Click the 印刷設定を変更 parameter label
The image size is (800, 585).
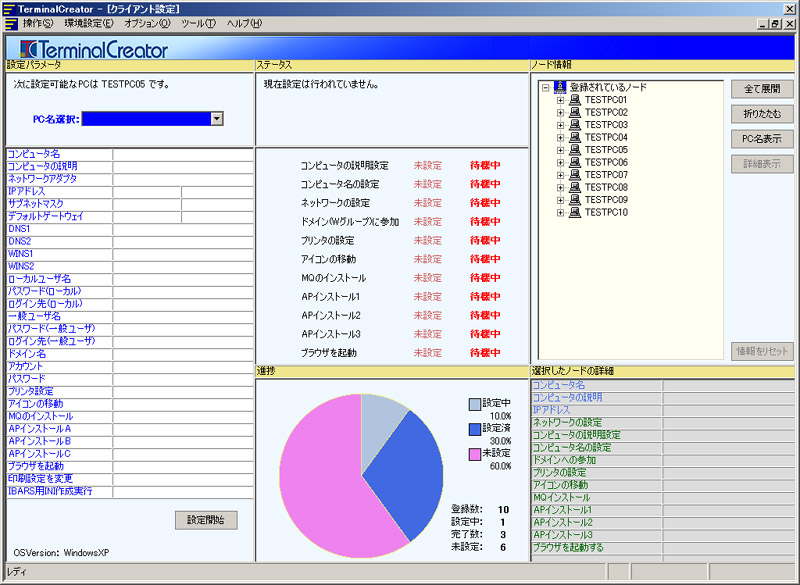[x=40, y=479]
